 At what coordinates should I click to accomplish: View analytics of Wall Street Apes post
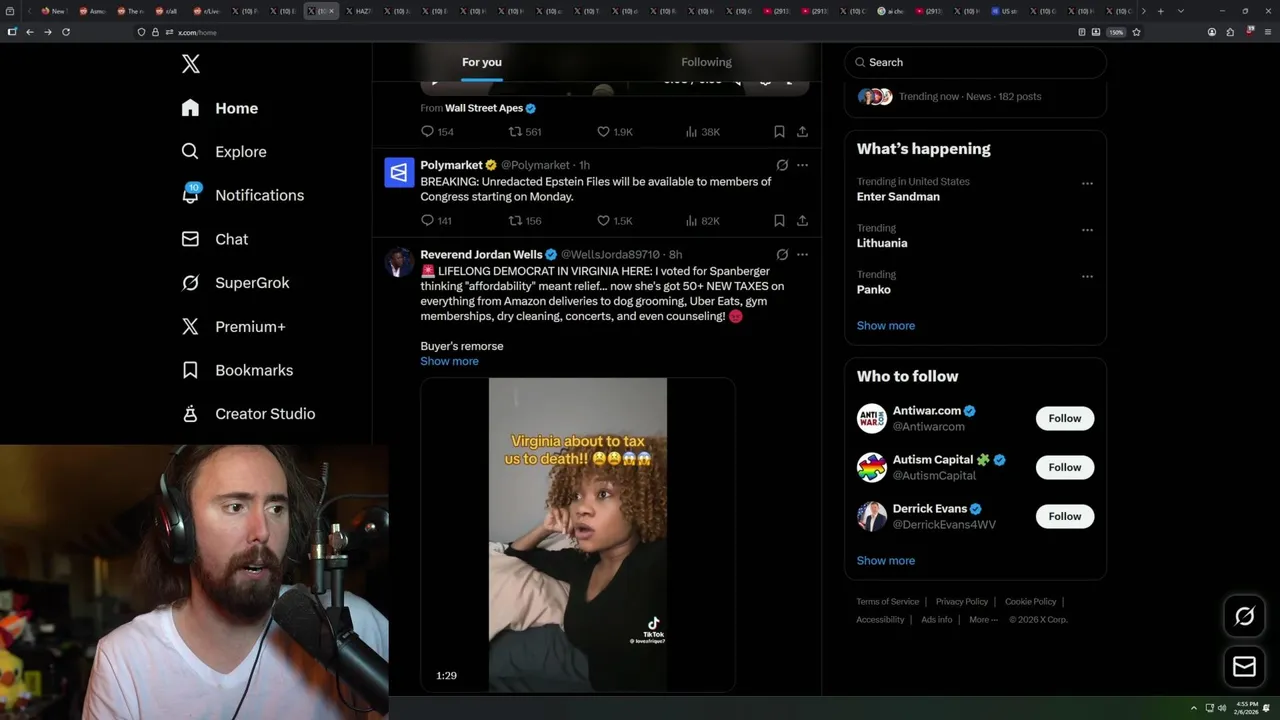tap(702, 132)
